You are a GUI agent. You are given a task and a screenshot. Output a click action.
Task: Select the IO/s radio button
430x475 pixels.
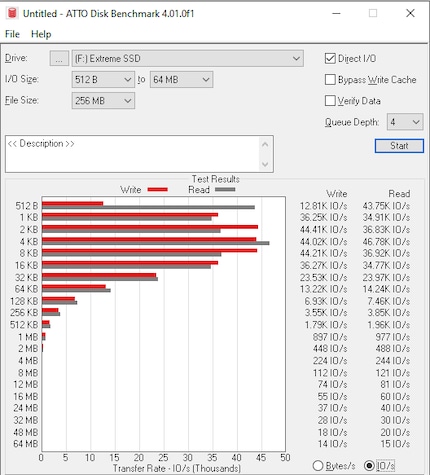[369, 465]
